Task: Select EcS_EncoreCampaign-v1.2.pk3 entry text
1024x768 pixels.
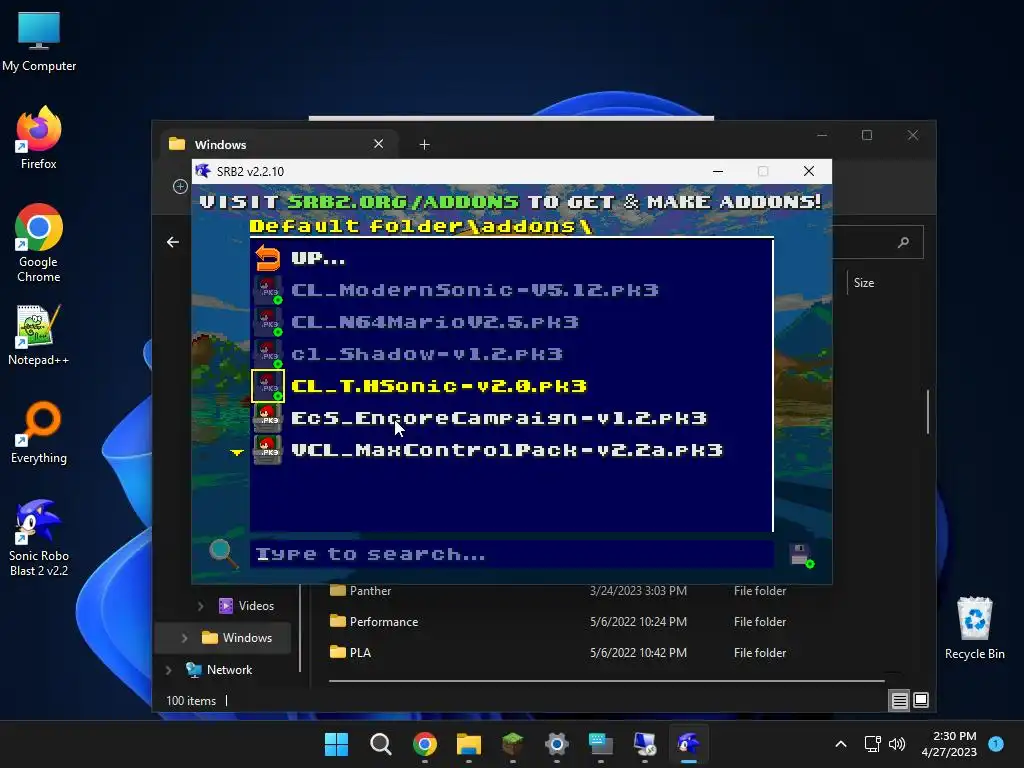Action: (499, 418)
